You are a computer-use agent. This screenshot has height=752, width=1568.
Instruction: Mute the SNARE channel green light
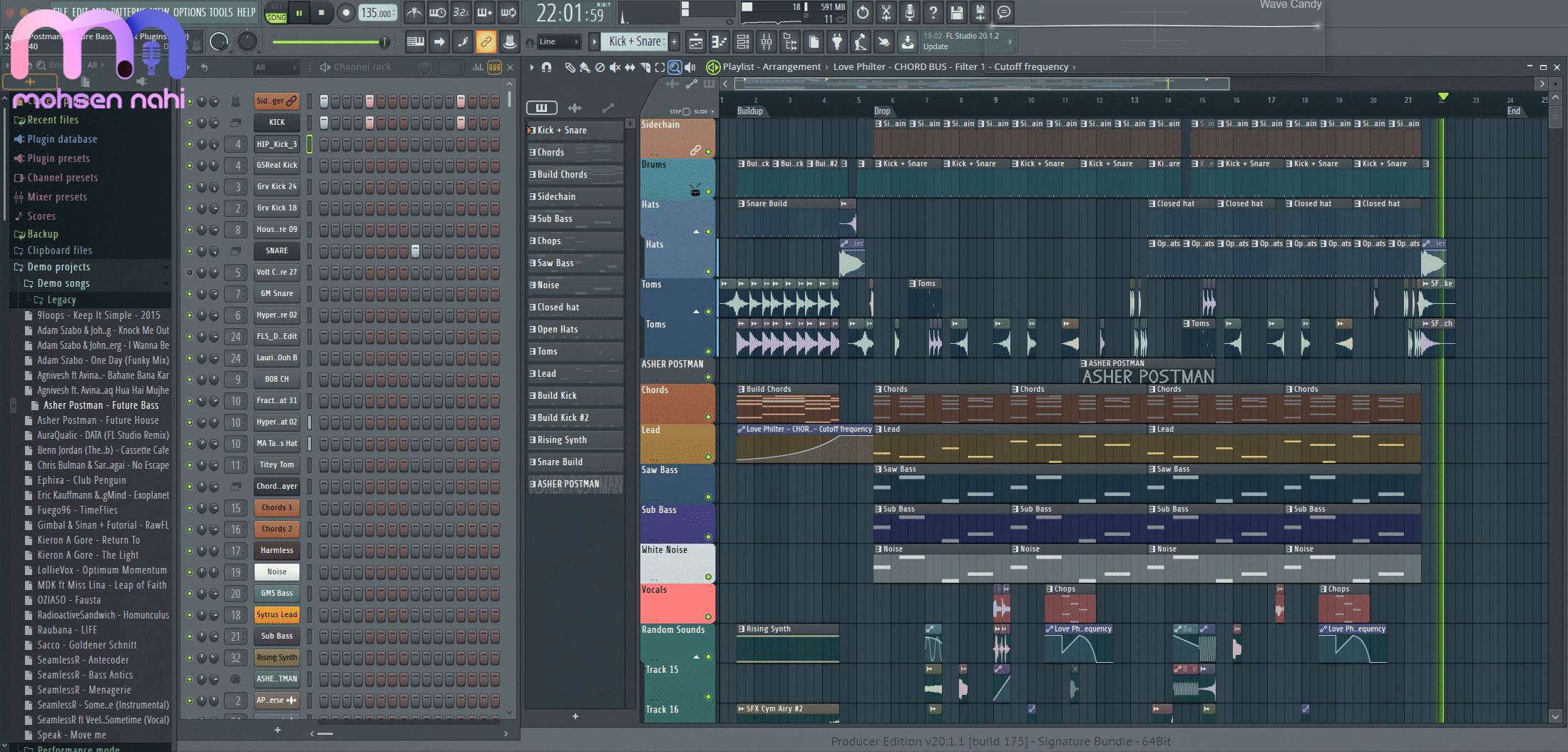click(x=189, y=251)
